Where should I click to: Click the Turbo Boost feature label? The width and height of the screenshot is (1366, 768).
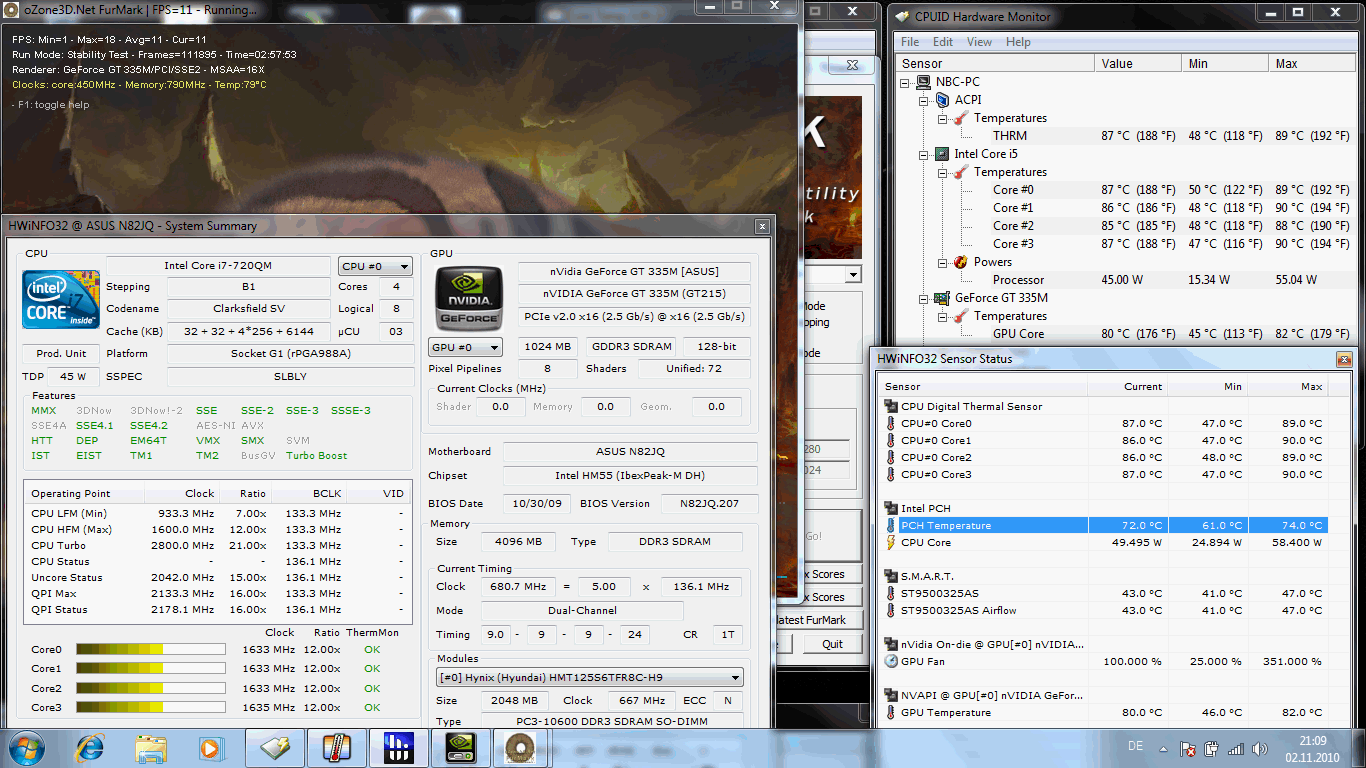(317, 456)
